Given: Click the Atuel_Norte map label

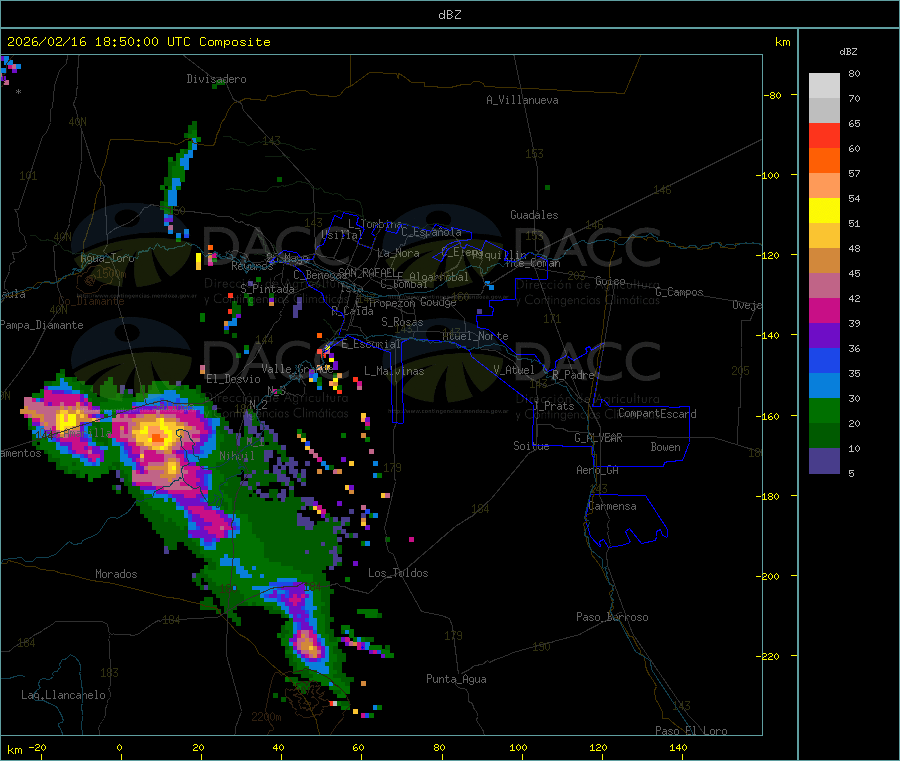Looking at the screenshot, I should pos(475,336).
